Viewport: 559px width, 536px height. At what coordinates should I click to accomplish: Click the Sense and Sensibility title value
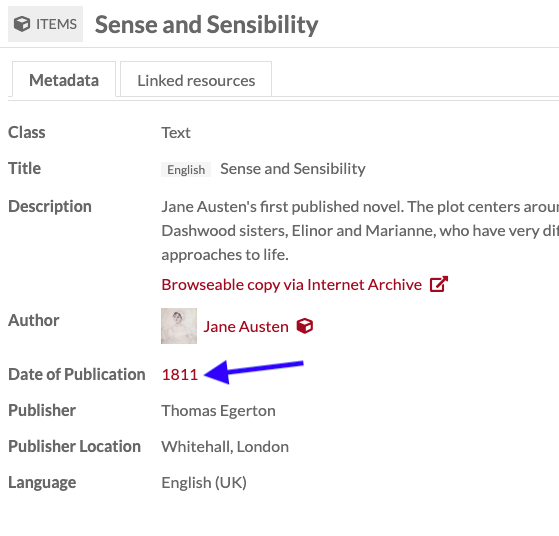(x=293, y=169)
